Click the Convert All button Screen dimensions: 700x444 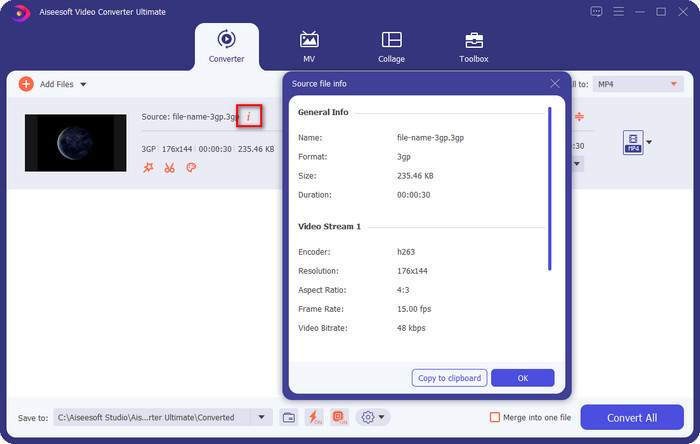[632, 417]
